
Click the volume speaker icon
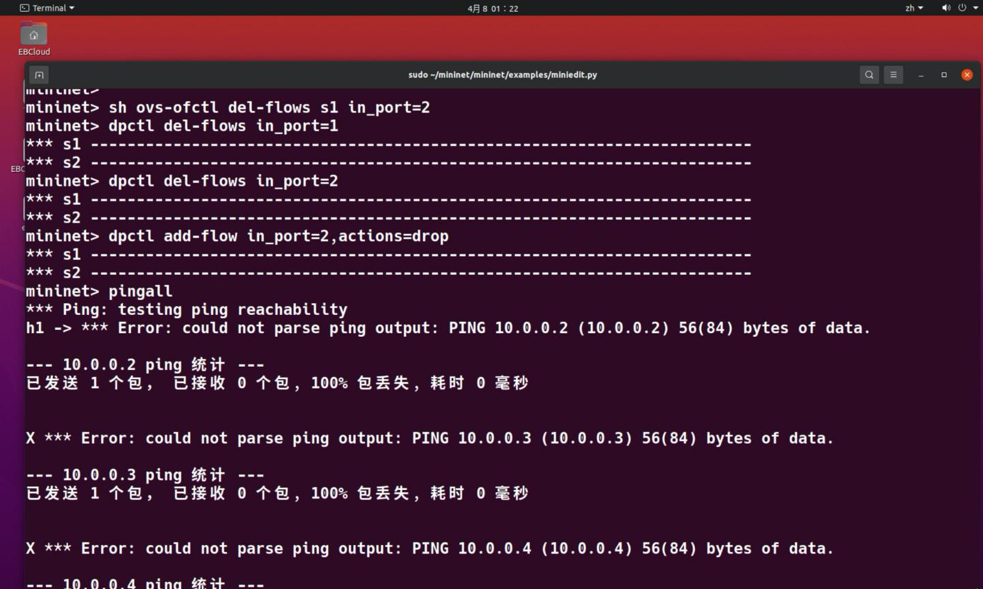(946, 8)
